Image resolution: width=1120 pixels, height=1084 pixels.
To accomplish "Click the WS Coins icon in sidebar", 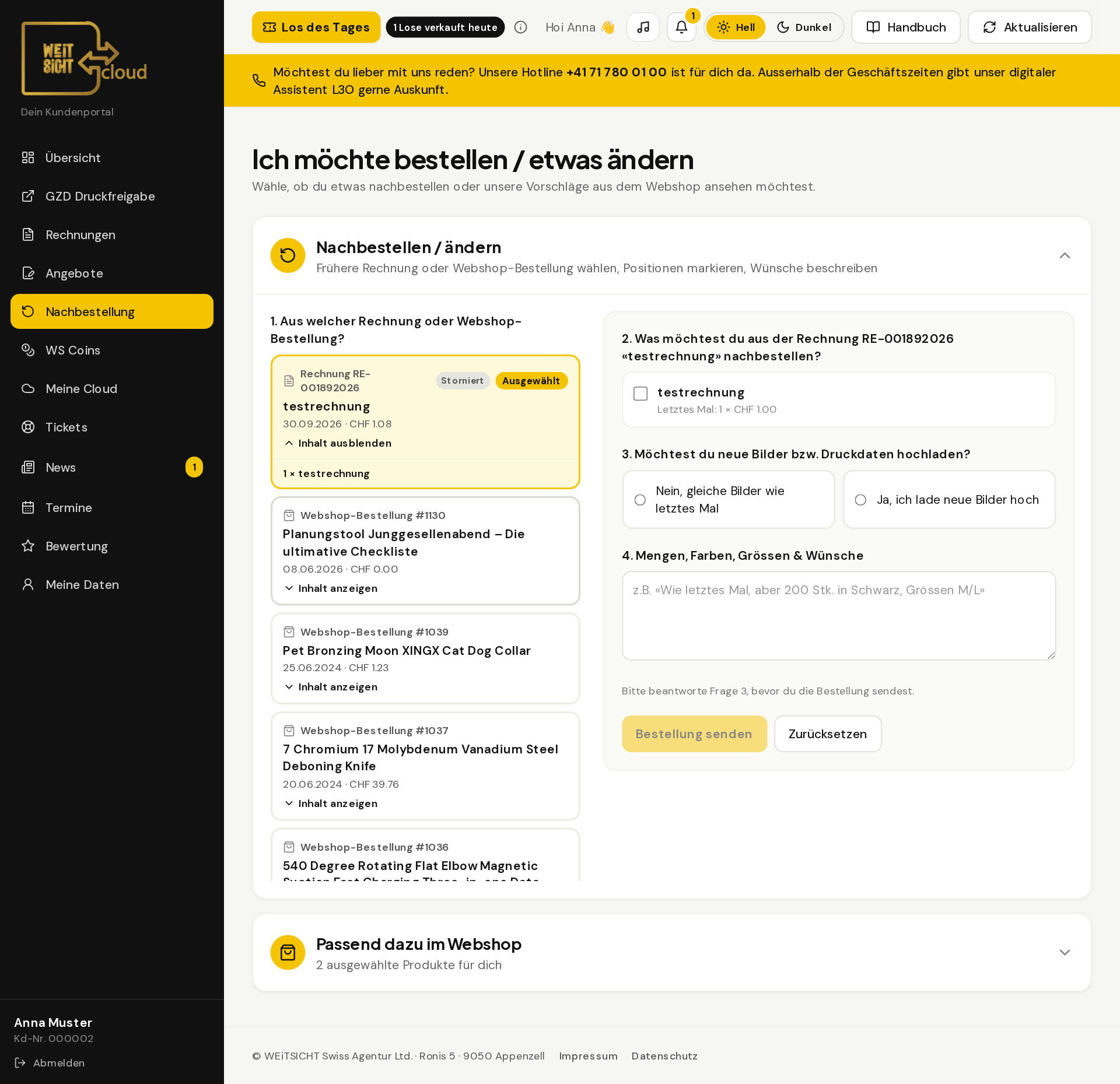I will (x=28, y=350).
